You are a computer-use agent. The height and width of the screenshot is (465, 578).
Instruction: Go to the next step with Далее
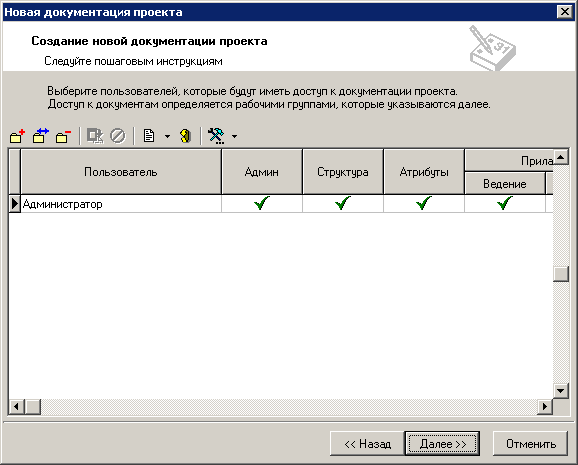(442, 444)
